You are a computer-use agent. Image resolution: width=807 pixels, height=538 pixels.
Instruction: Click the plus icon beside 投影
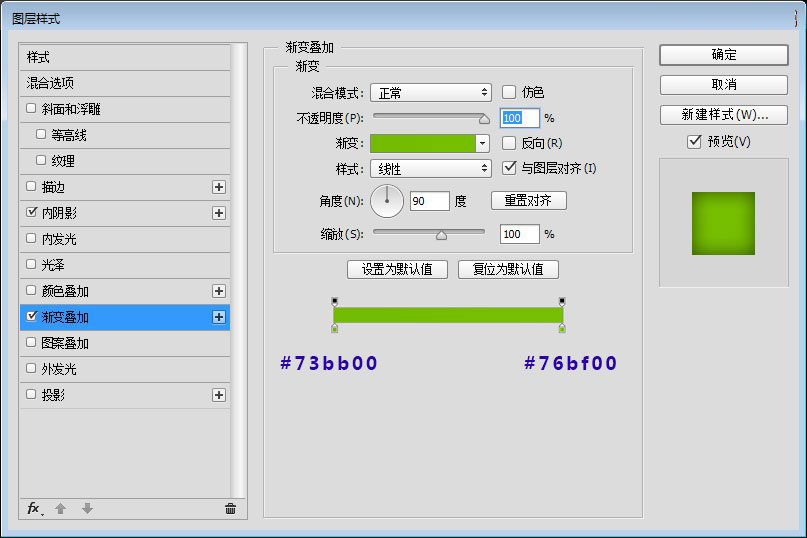click(219, 395)
